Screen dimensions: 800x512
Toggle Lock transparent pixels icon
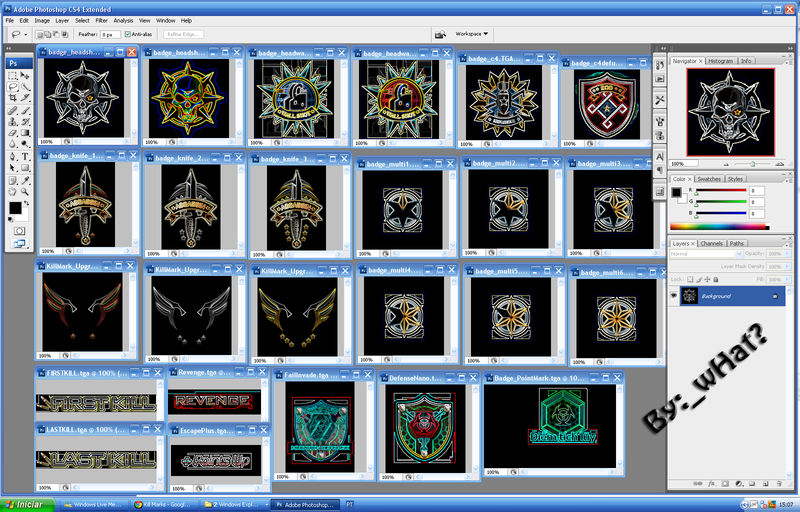click(x=690, y=279)
